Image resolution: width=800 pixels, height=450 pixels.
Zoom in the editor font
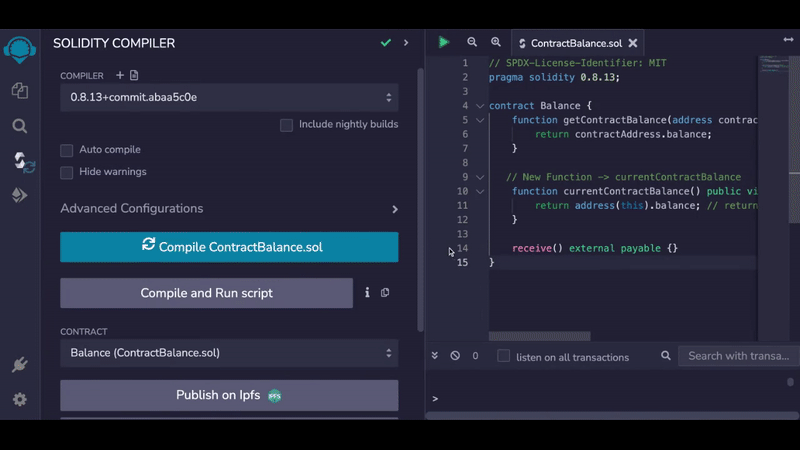point(496,43)
